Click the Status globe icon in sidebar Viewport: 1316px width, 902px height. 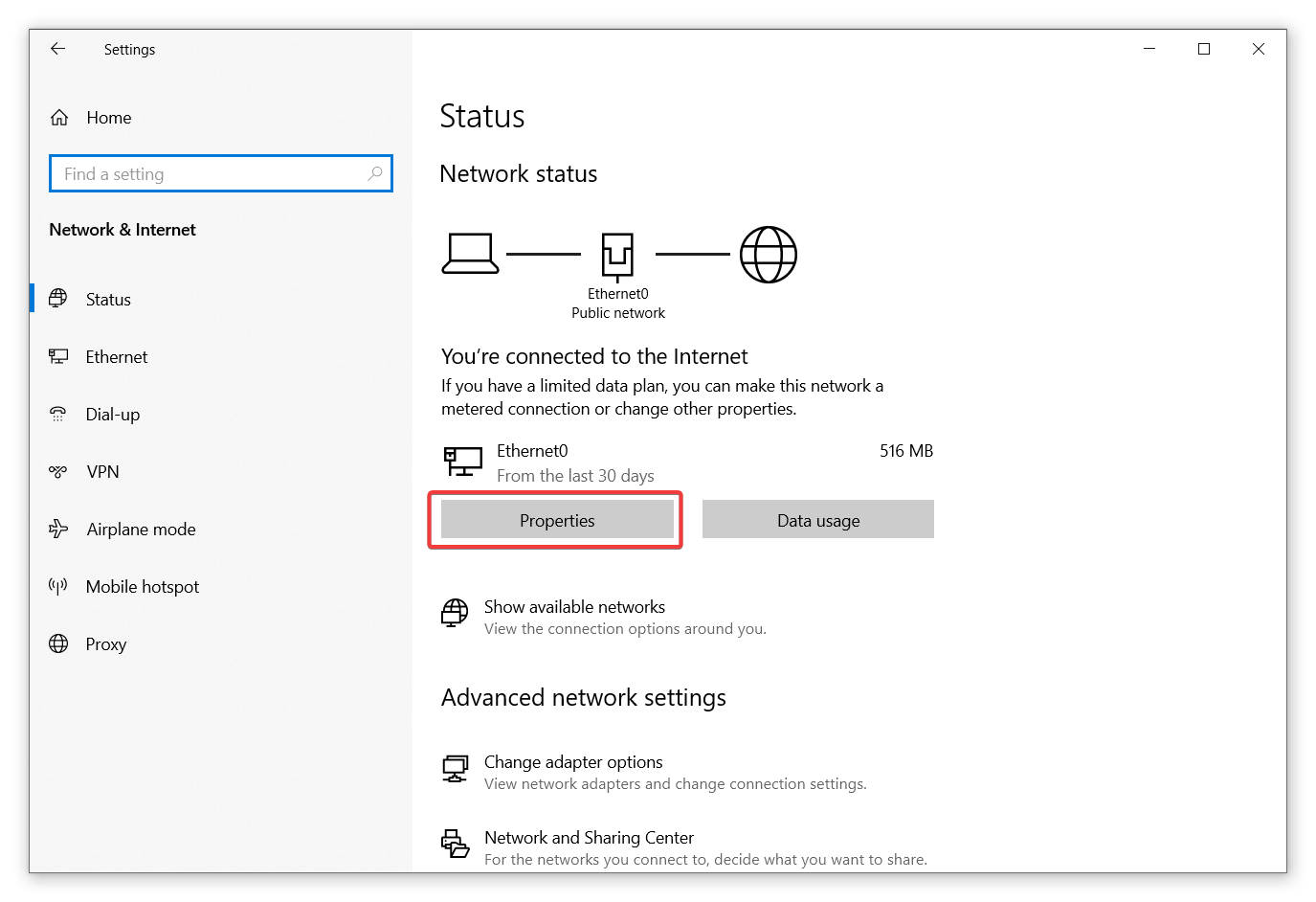58,299
